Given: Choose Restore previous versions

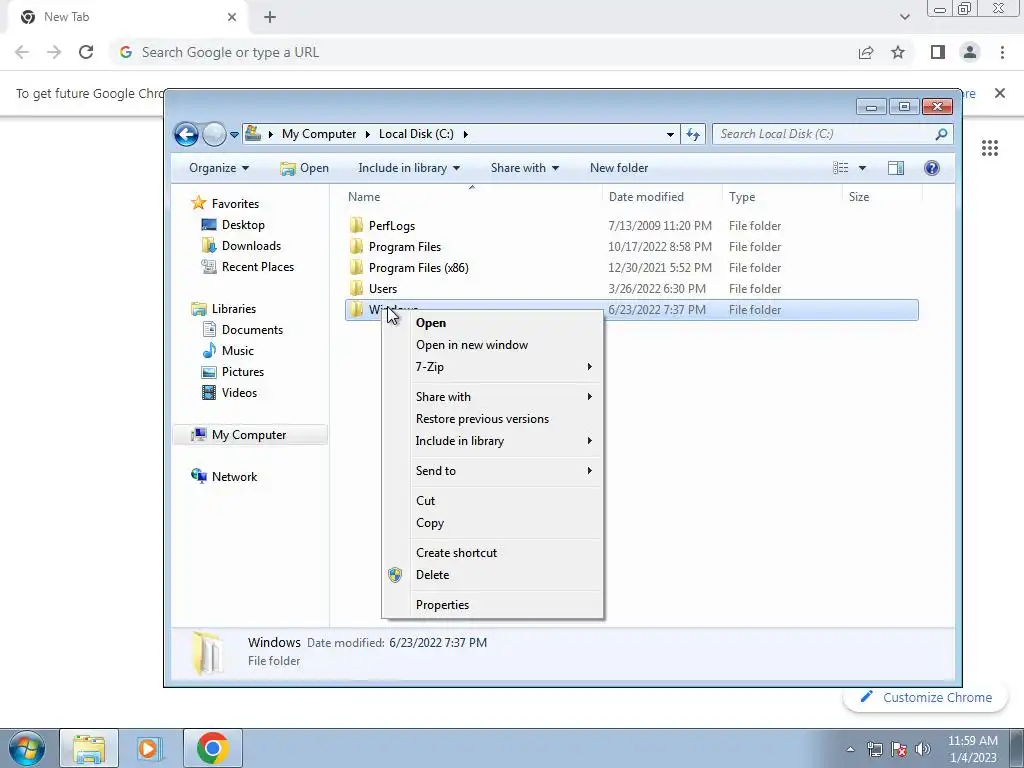Looking at the screenshot, I should pyautogui.click(x=492, y=419).
